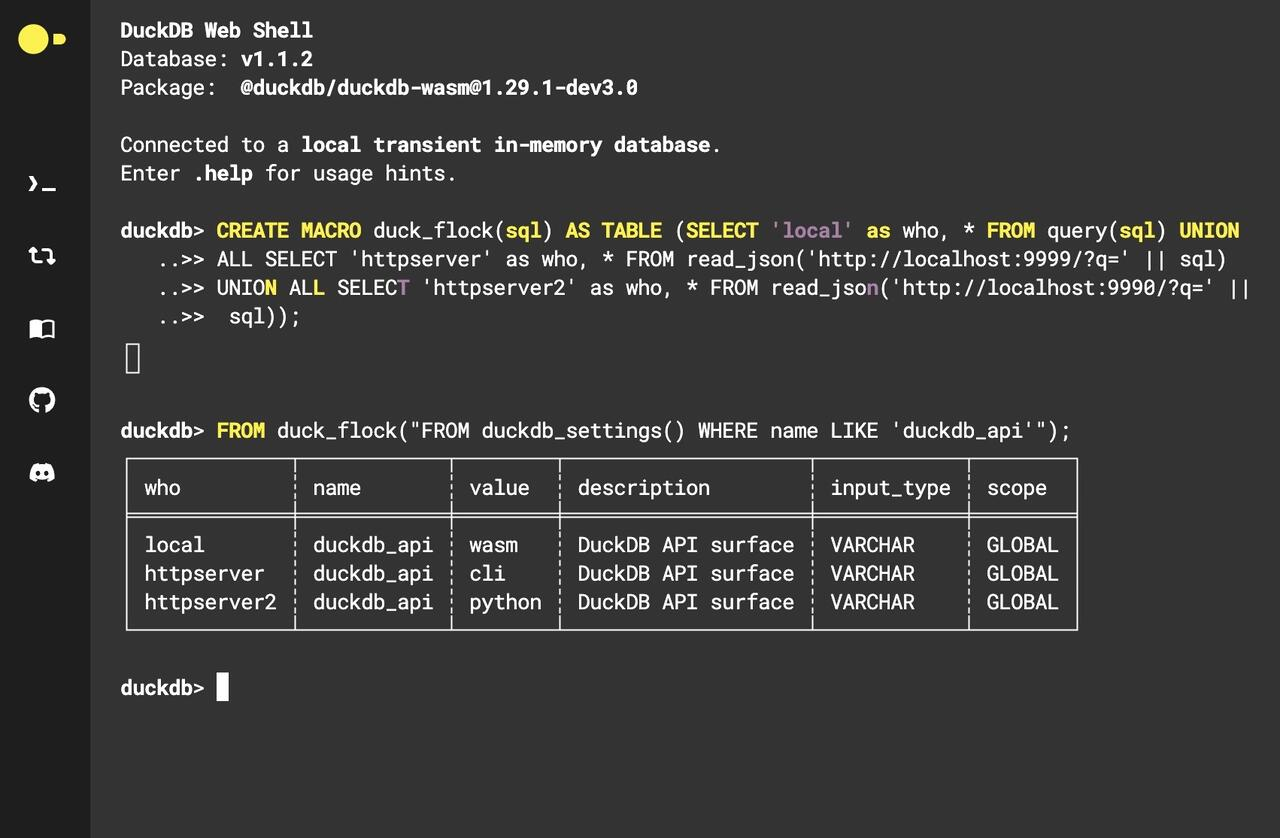Click the hollow cursor box below the macro
This screenshot has width=1280, height=838.
click(x=133, y=358)
